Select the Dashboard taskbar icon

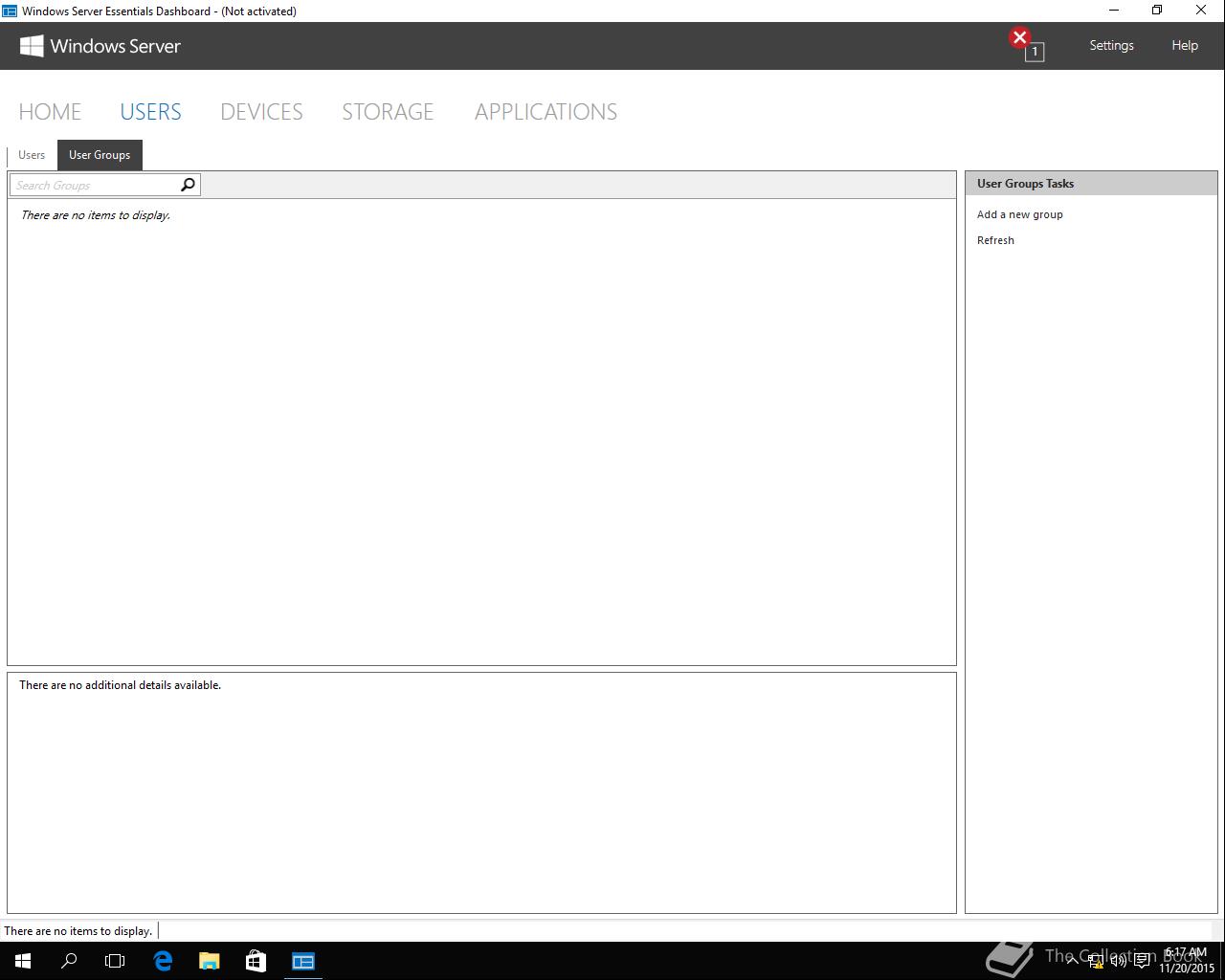click(303, 961)
